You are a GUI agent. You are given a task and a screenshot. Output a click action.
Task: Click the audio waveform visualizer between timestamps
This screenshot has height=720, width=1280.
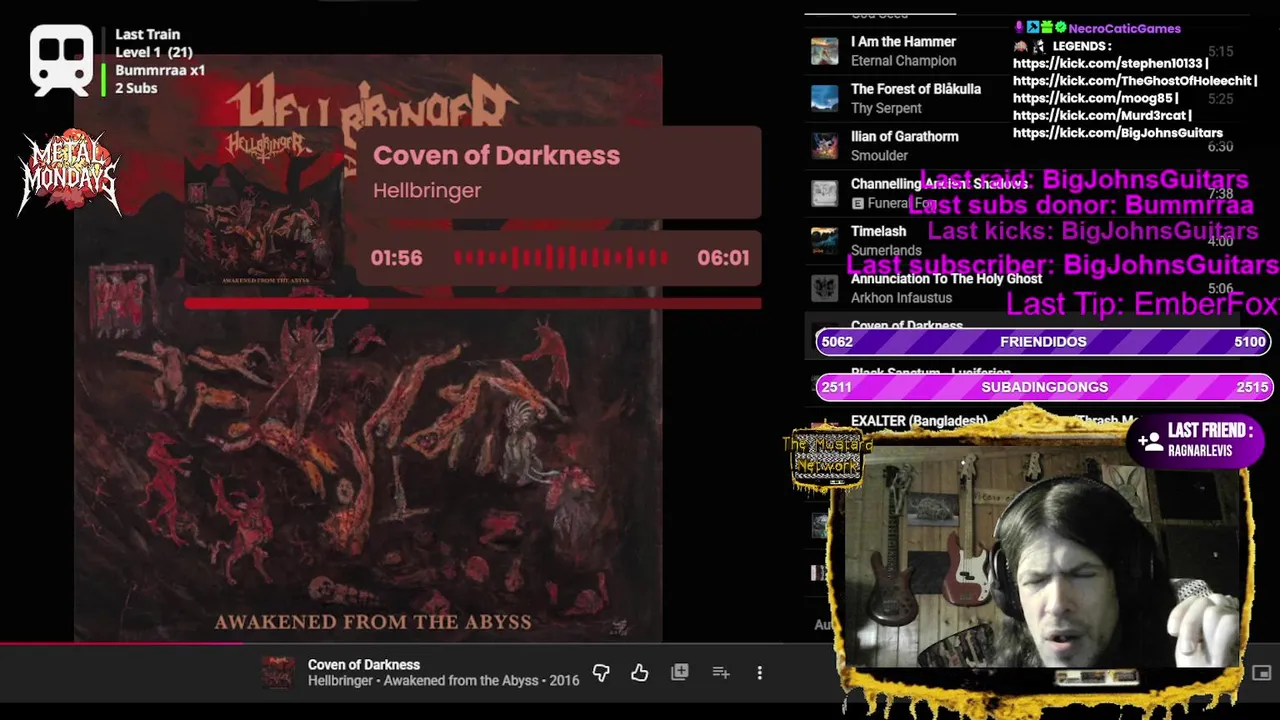(x=561, y=258)
